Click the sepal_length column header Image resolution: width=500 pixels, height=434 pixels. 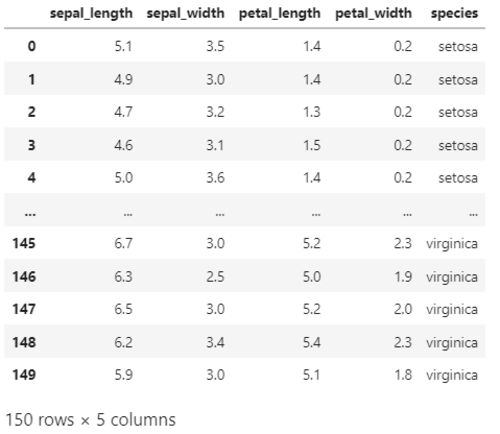[91, 14]
